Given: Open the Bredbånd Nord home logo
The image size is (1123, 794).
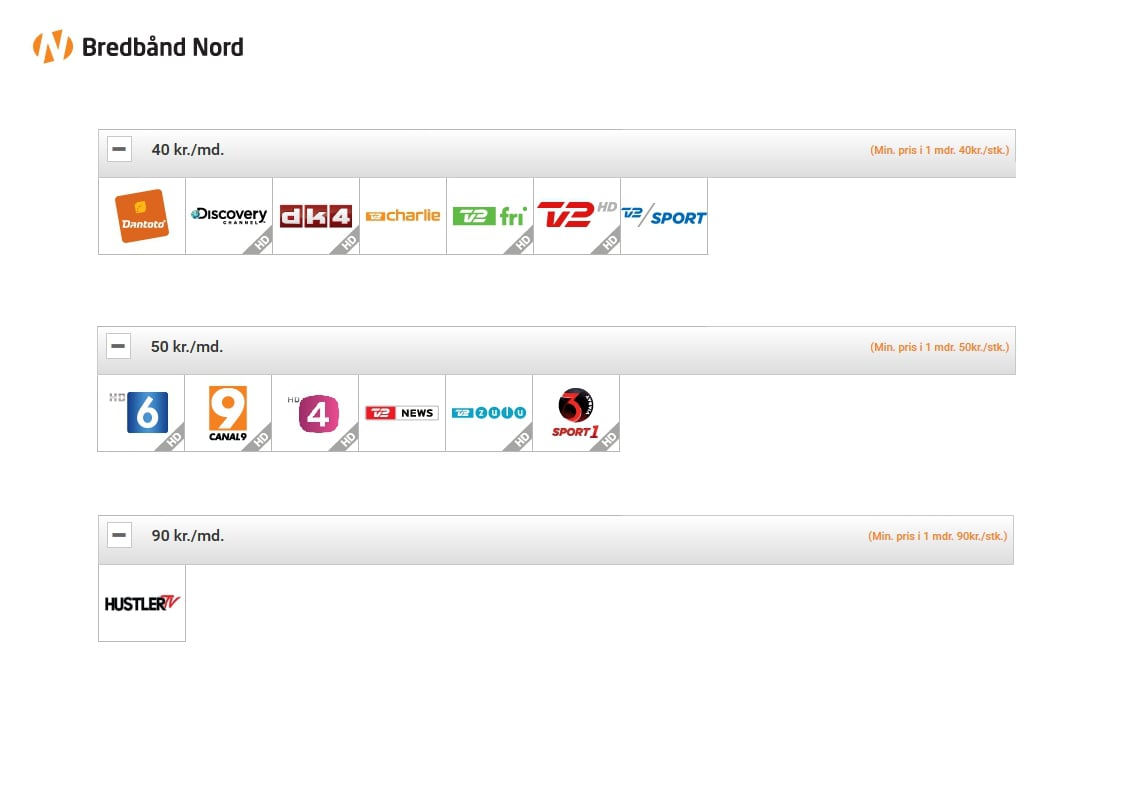Looking at the screenshot, I should click(x=138, y=47).
